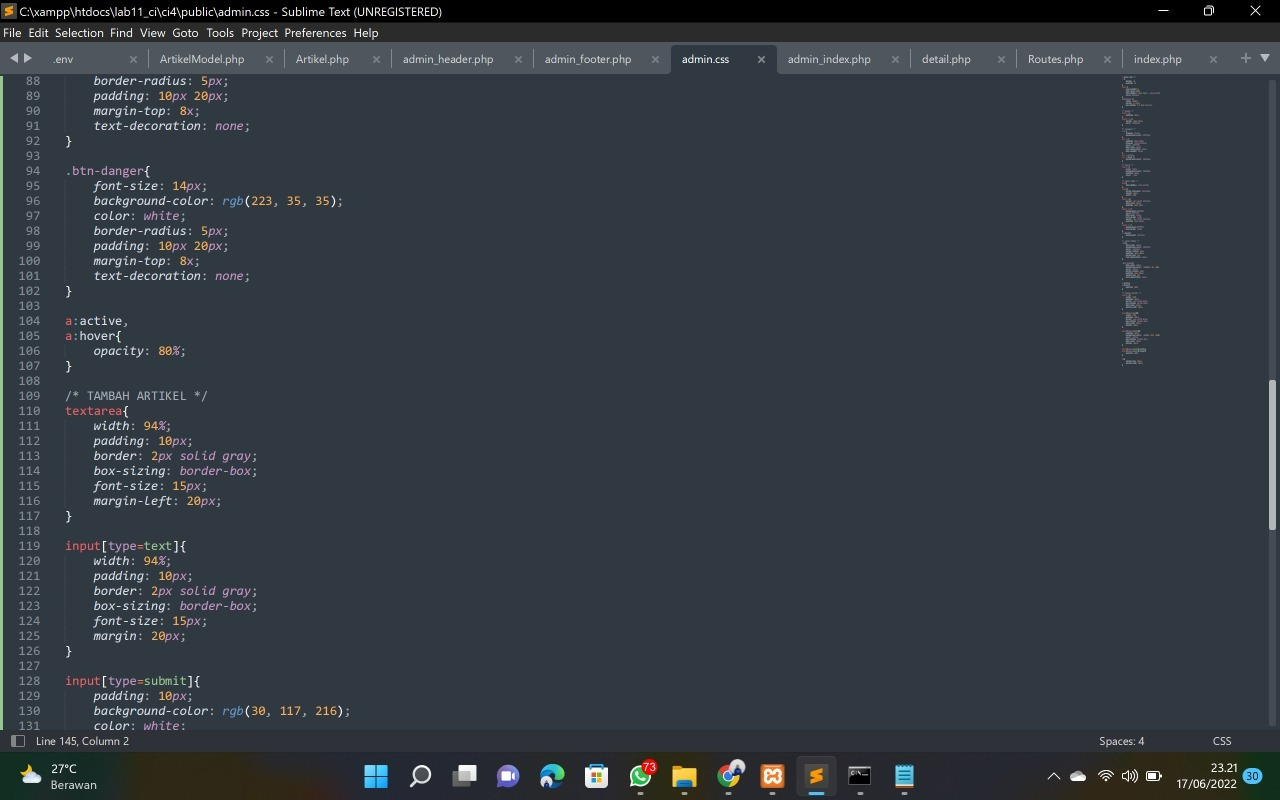Viewport: 1280px width, 800px height.
Task: Switch to the admin_index.php tab
Action: point(830,59)
